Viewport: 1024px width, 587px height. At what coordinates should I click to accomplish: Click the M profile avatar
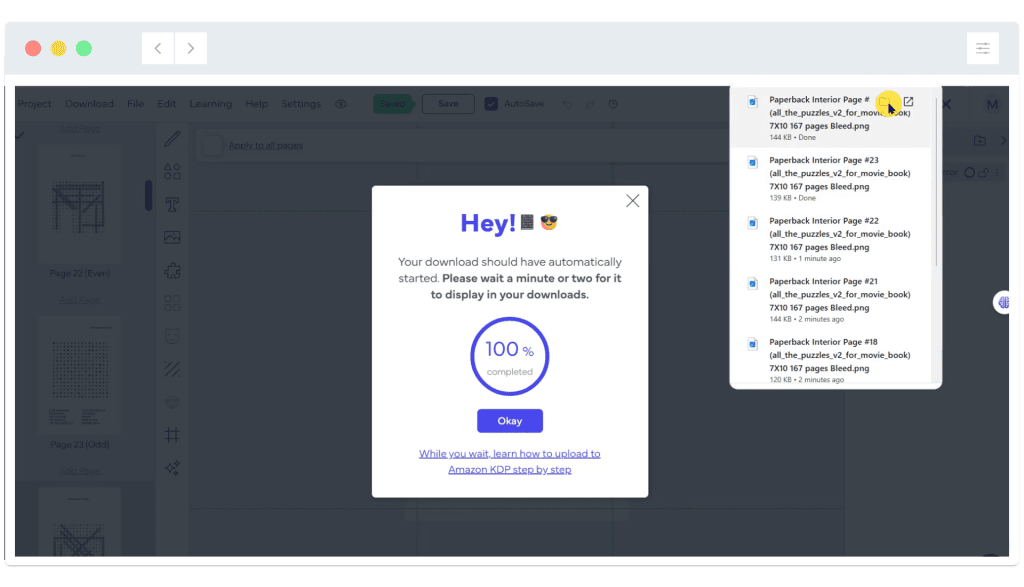tap(992, 104)
